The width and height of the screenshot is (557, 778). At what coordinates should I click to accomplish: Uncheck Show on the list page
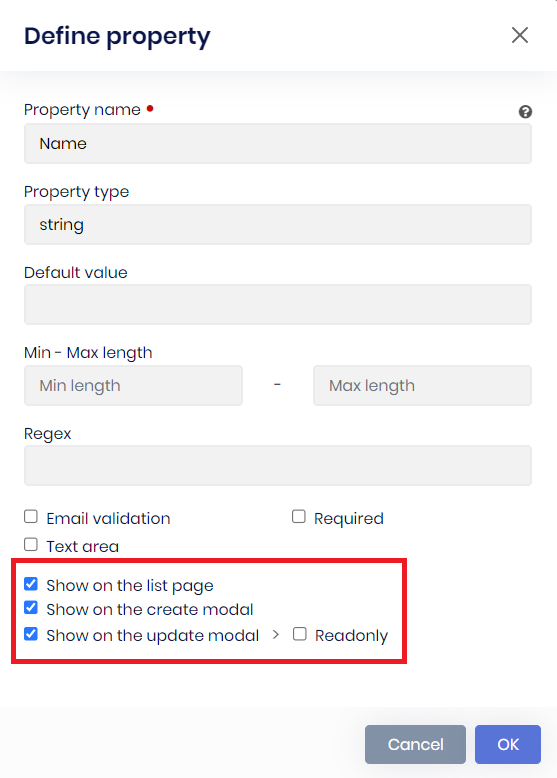(31, 584)
